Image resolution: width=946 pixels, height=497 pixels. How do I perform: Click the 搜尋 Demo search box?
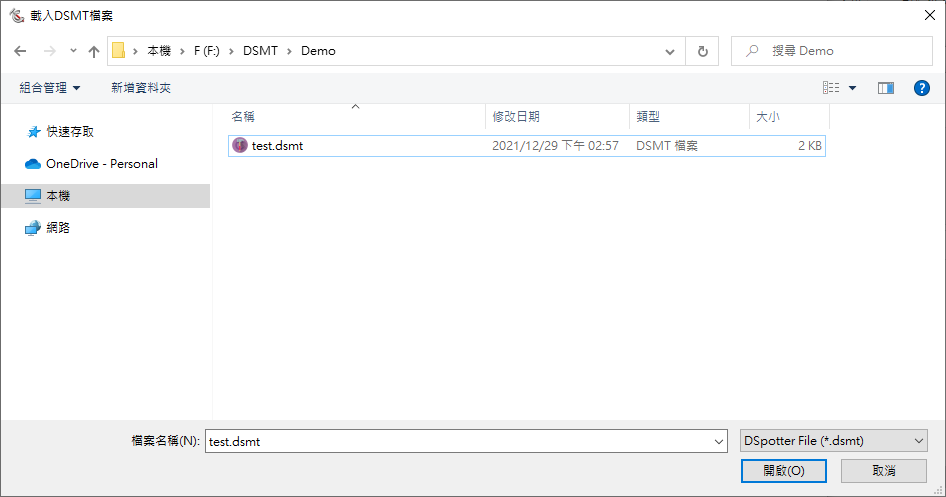coord(840,51)
